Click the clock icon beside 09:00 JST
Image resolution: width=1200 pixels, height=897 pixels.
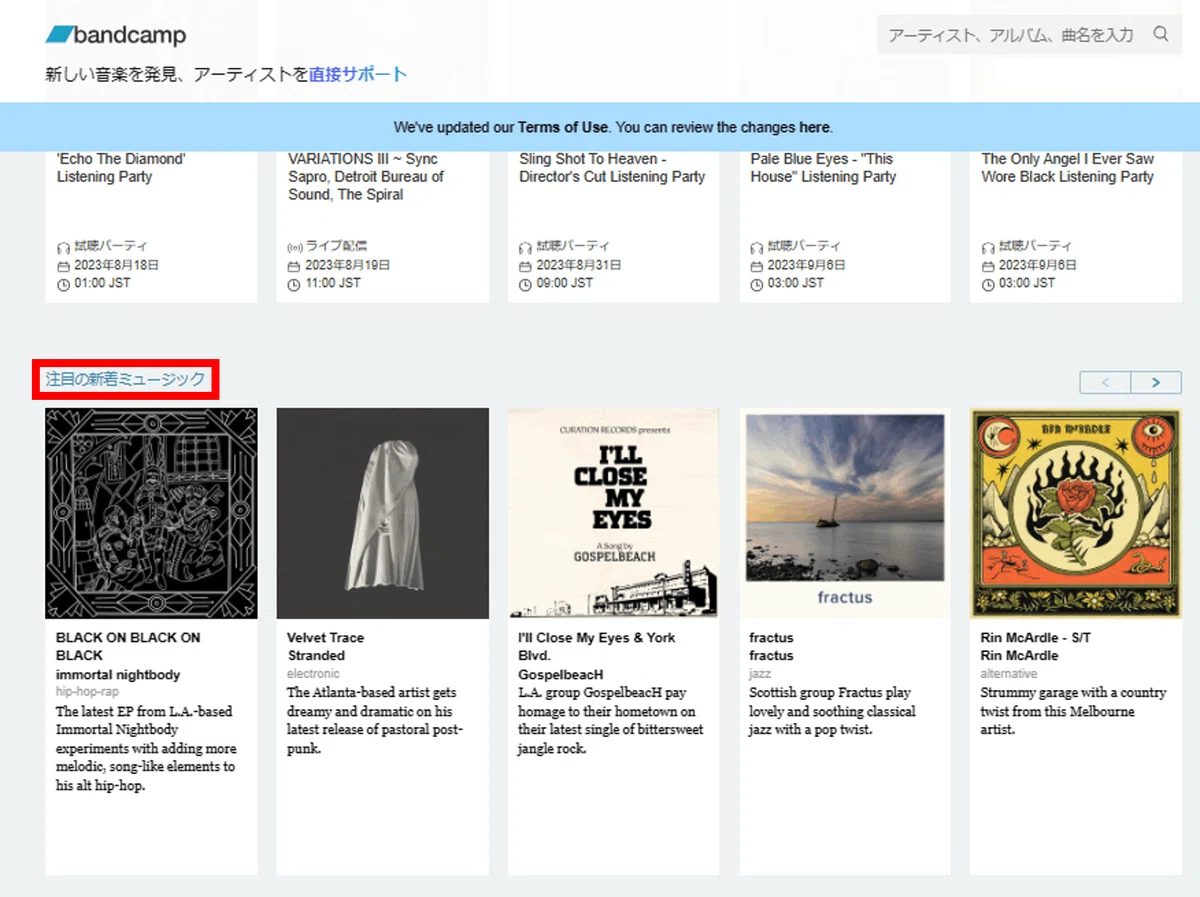point(525,284)
